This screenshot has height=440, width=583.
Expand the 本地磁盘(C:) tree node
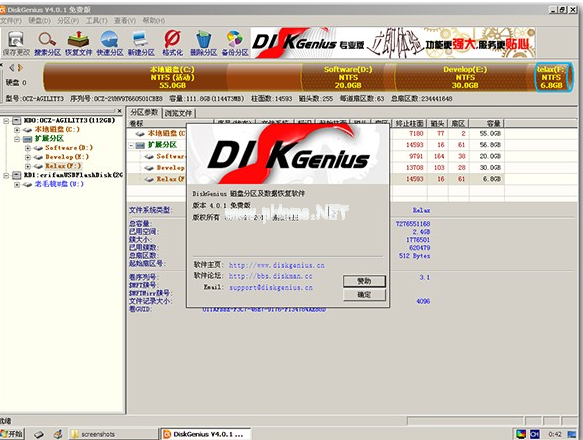[17, 130]
